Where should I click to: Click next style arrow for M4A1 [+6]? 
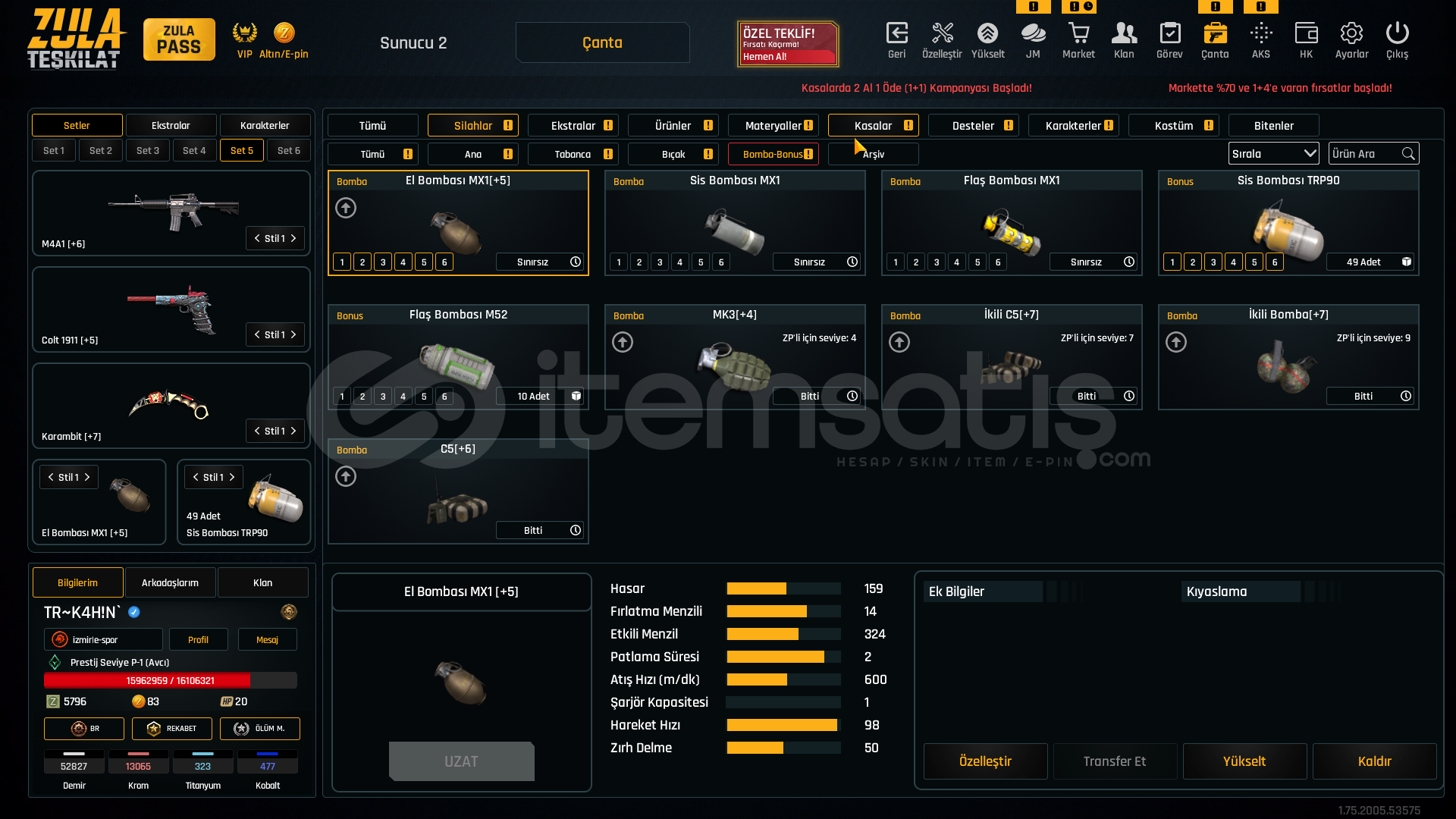pos(293,238)
